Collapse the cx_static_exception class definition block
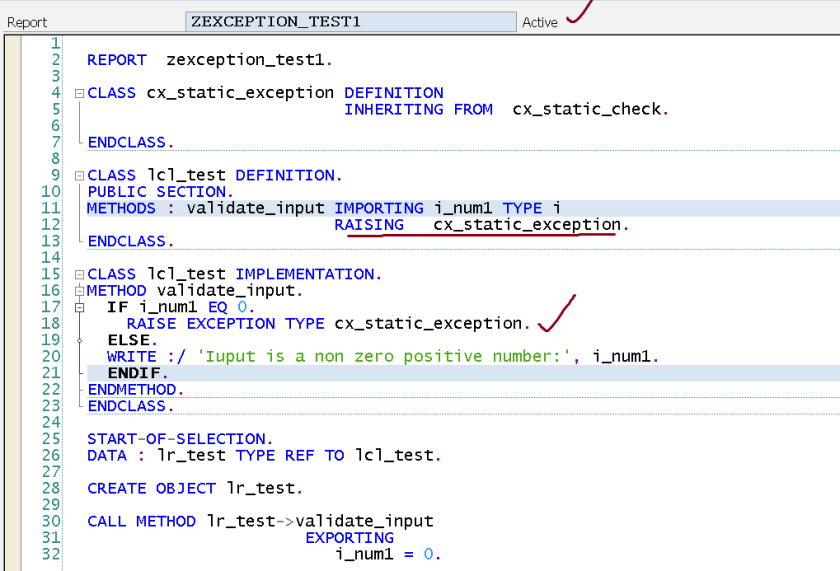840x571 pixels. (79, 93)
